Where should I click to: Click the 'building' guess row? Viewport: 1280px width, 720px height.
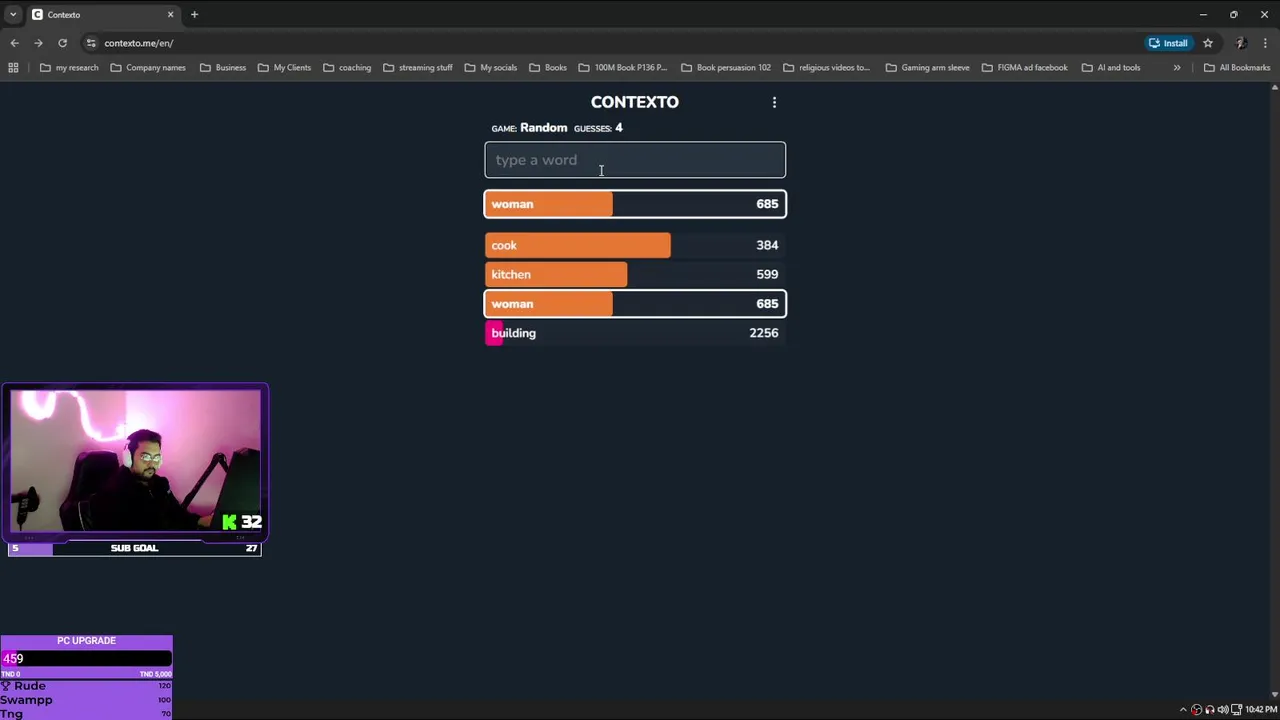pyautogui.click(x=635, y=333)
